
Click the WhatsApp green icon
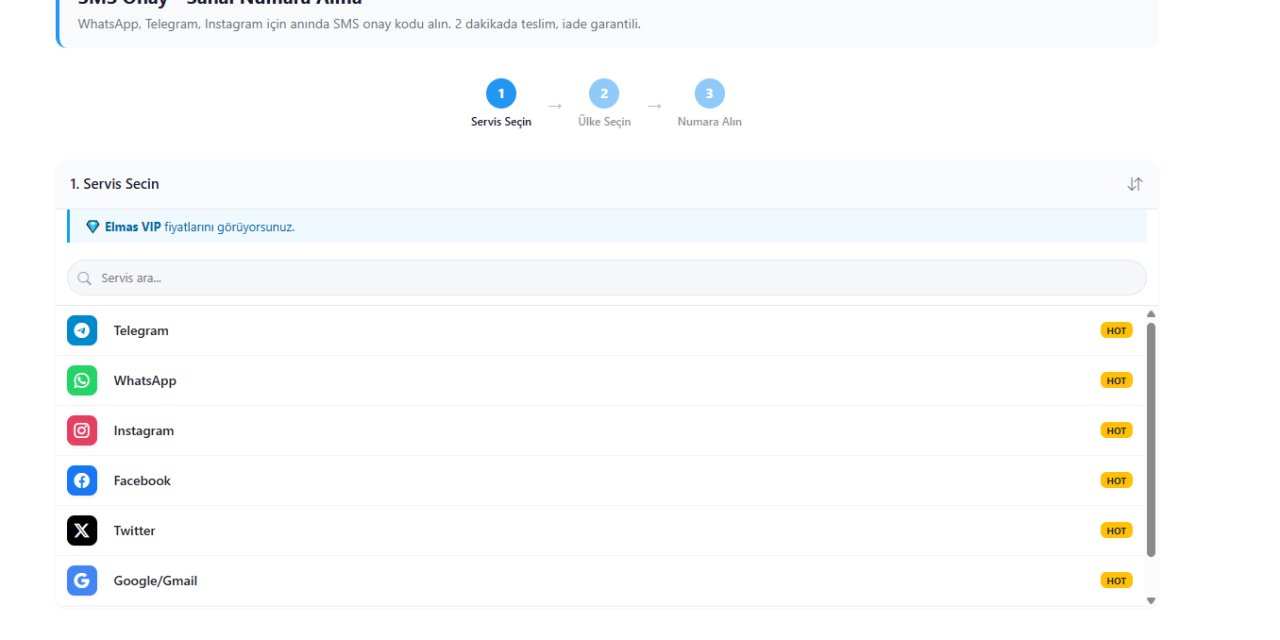(82, 380)
